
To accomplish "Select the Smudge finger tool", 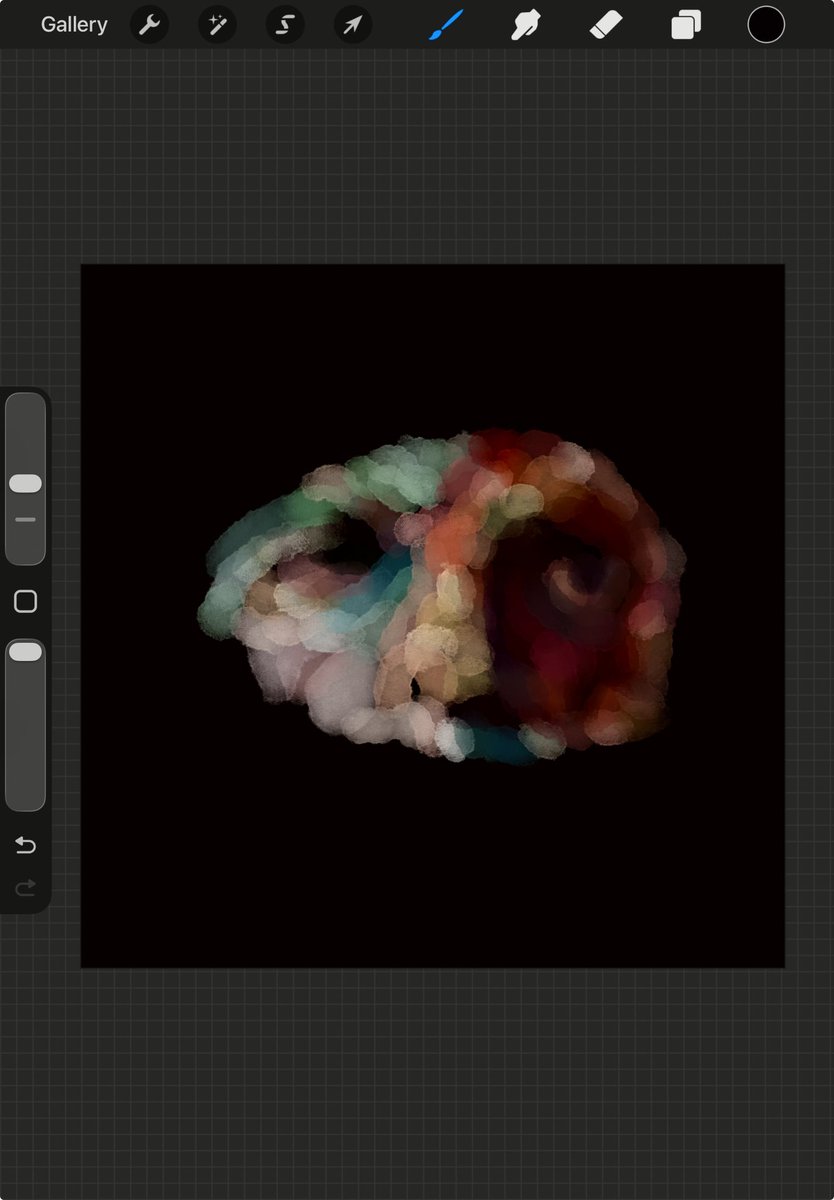I will (526, 25).
